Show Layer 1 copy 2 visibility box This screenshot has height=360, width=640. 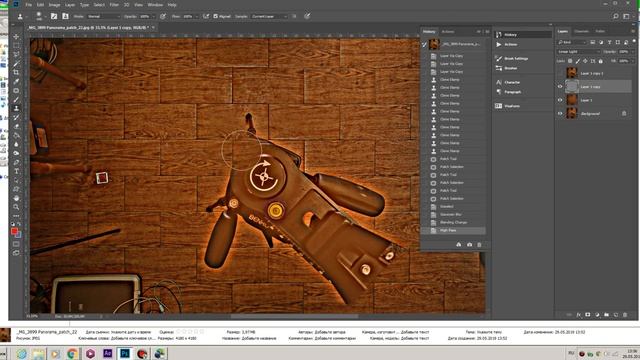(560, 73)
